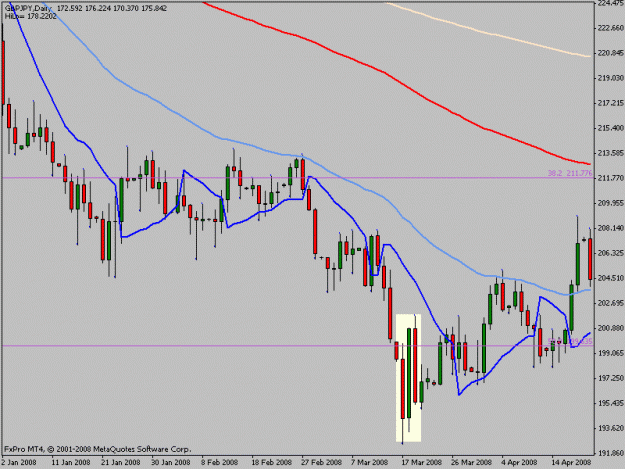The image size is (625, 469).
Task: Click the 26 Mar 2008 date label
Action: coord(472,463)
